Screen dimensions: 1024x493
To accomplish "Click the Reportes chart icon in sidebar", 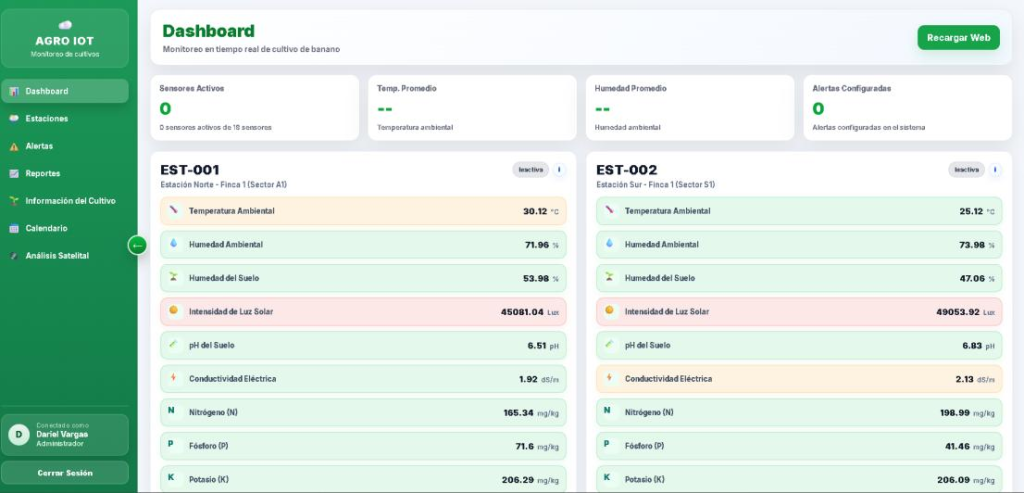I will (14, 174).
